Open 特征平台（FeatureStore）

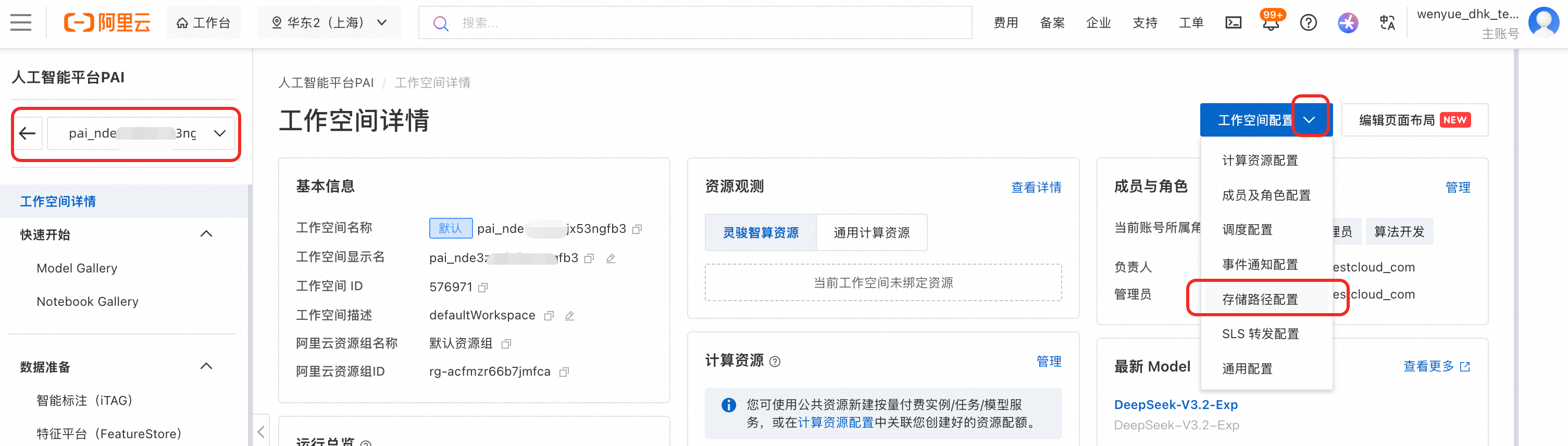click(109, 434)
